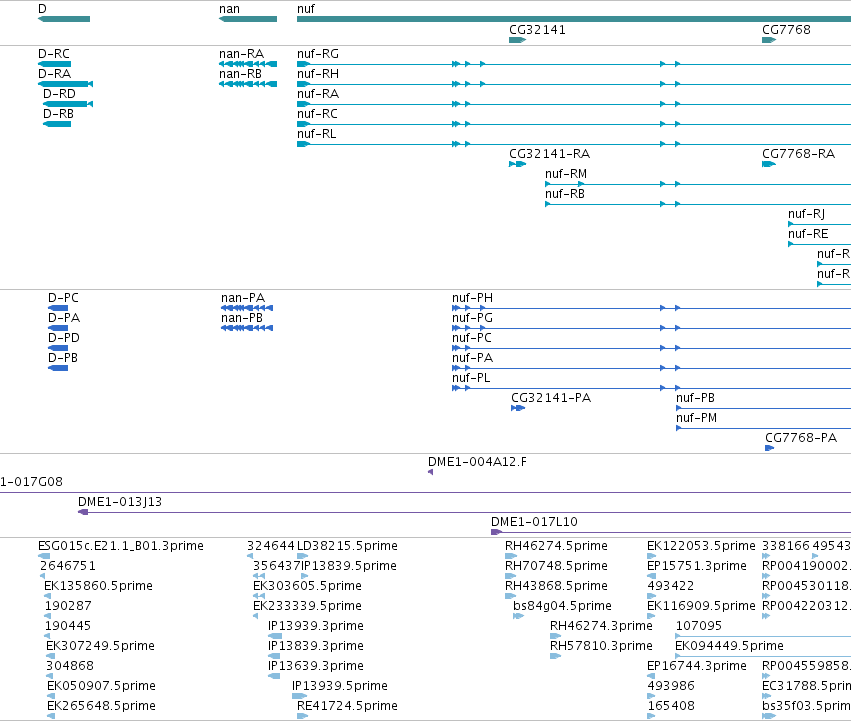The width and height of the screenshot is (851, 721).
Task: Click the CG7768-PA protein glyph
Action: pyautogui.click(x=769, y=448)
